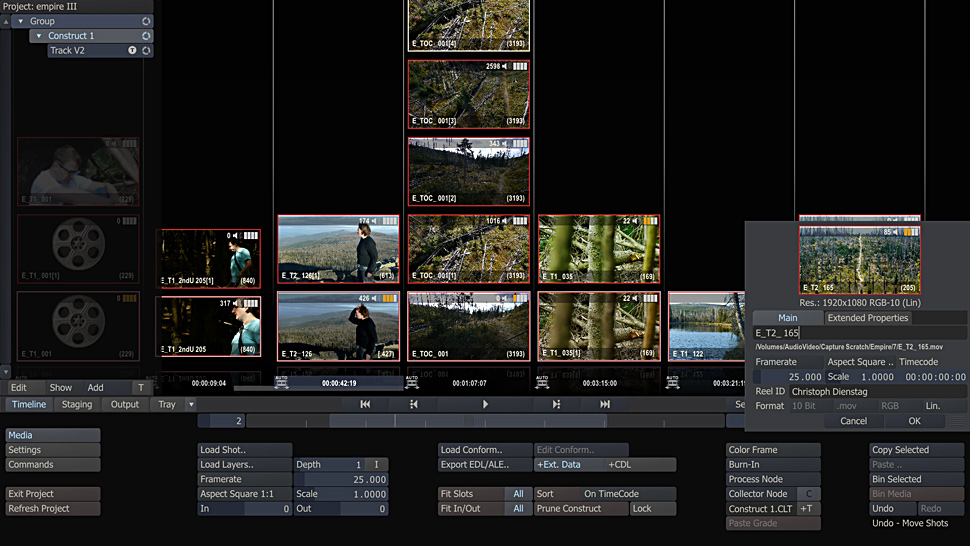This screenshot has height=546, width=970.
Task: Collapse the Group tree node
Action: click(x=20, y=21)
